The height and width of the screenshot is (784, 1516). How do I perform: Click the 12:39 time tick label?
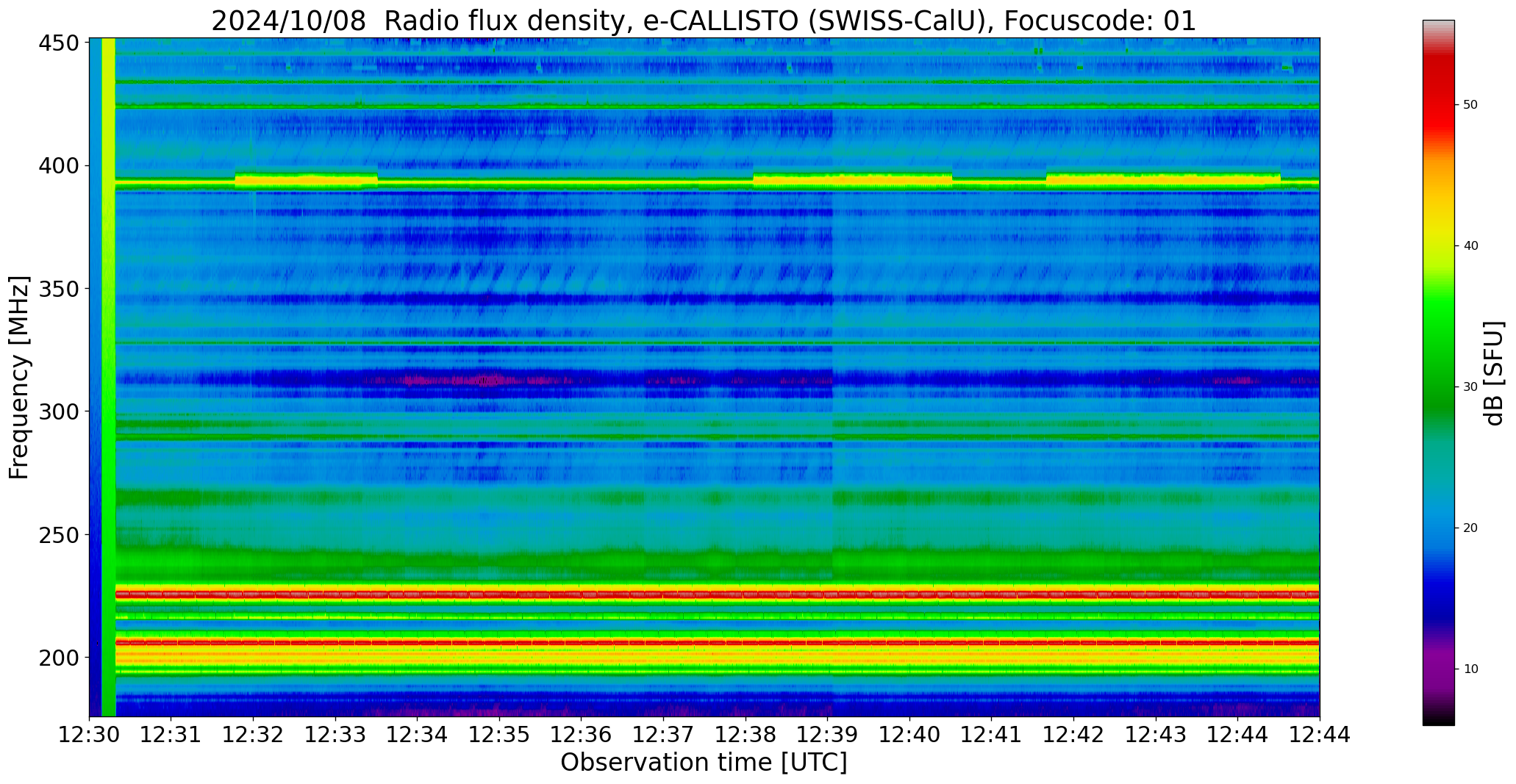coord(828,734)
